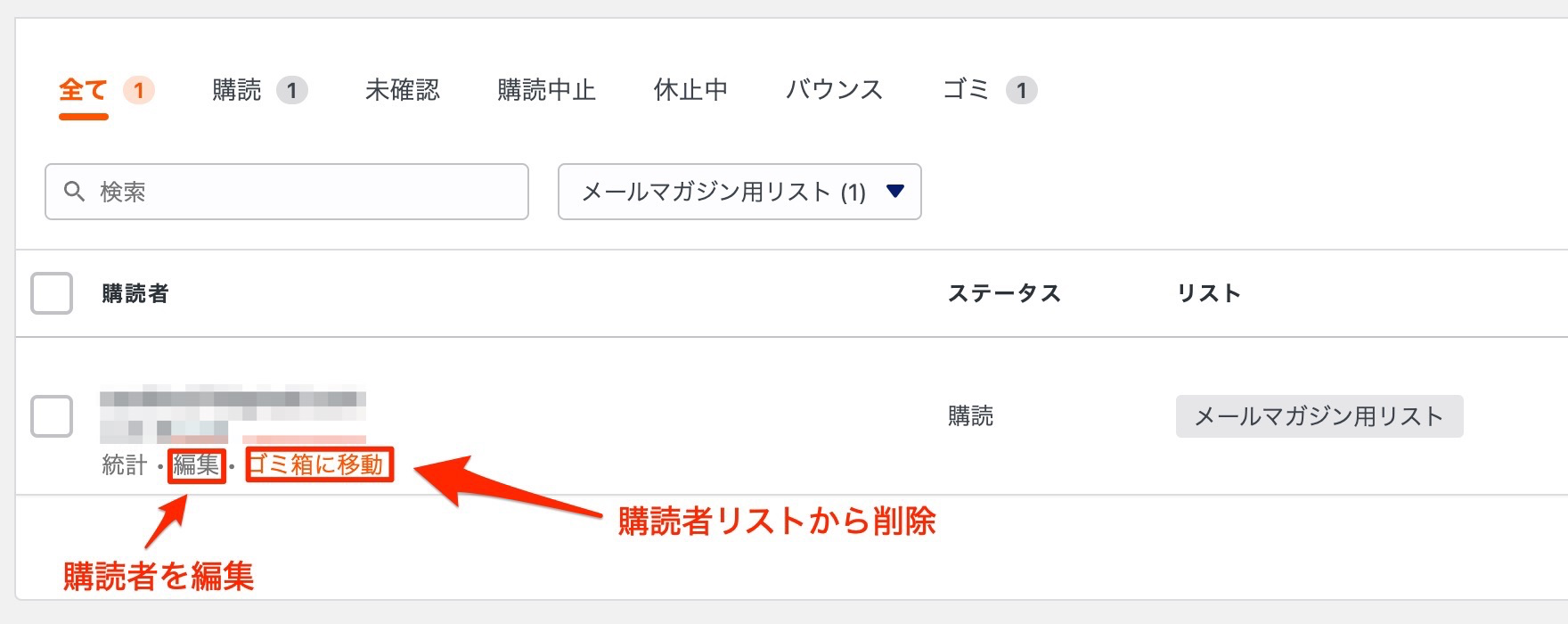This screenshot has width=1568, height=624.
Task: Click the 検索 search field
Action: [x=303, y=192]
